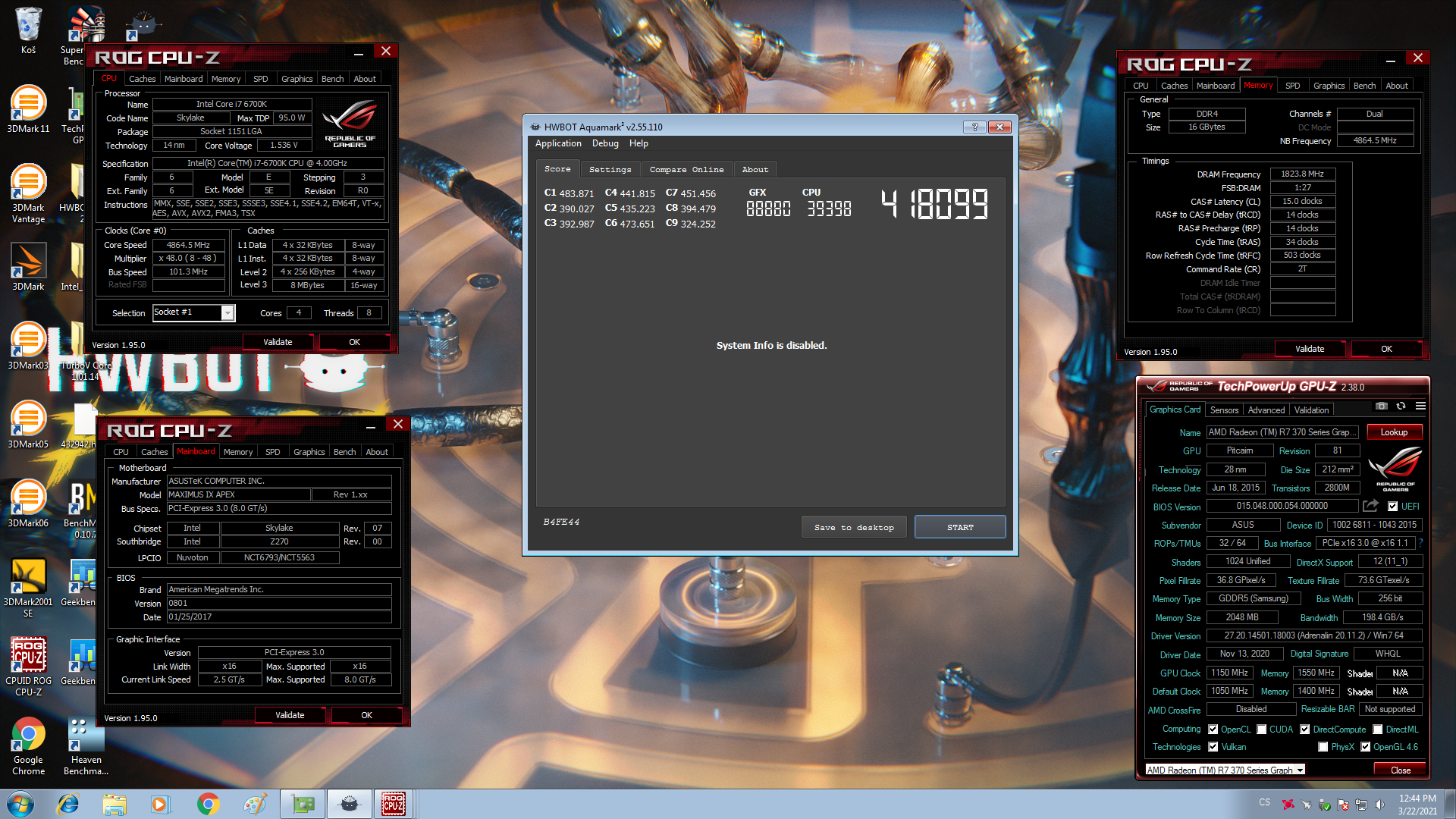This screenshot has height=819, width=1456.
Task: Open Chrome from the taskbar
Action: pos(208,804)
